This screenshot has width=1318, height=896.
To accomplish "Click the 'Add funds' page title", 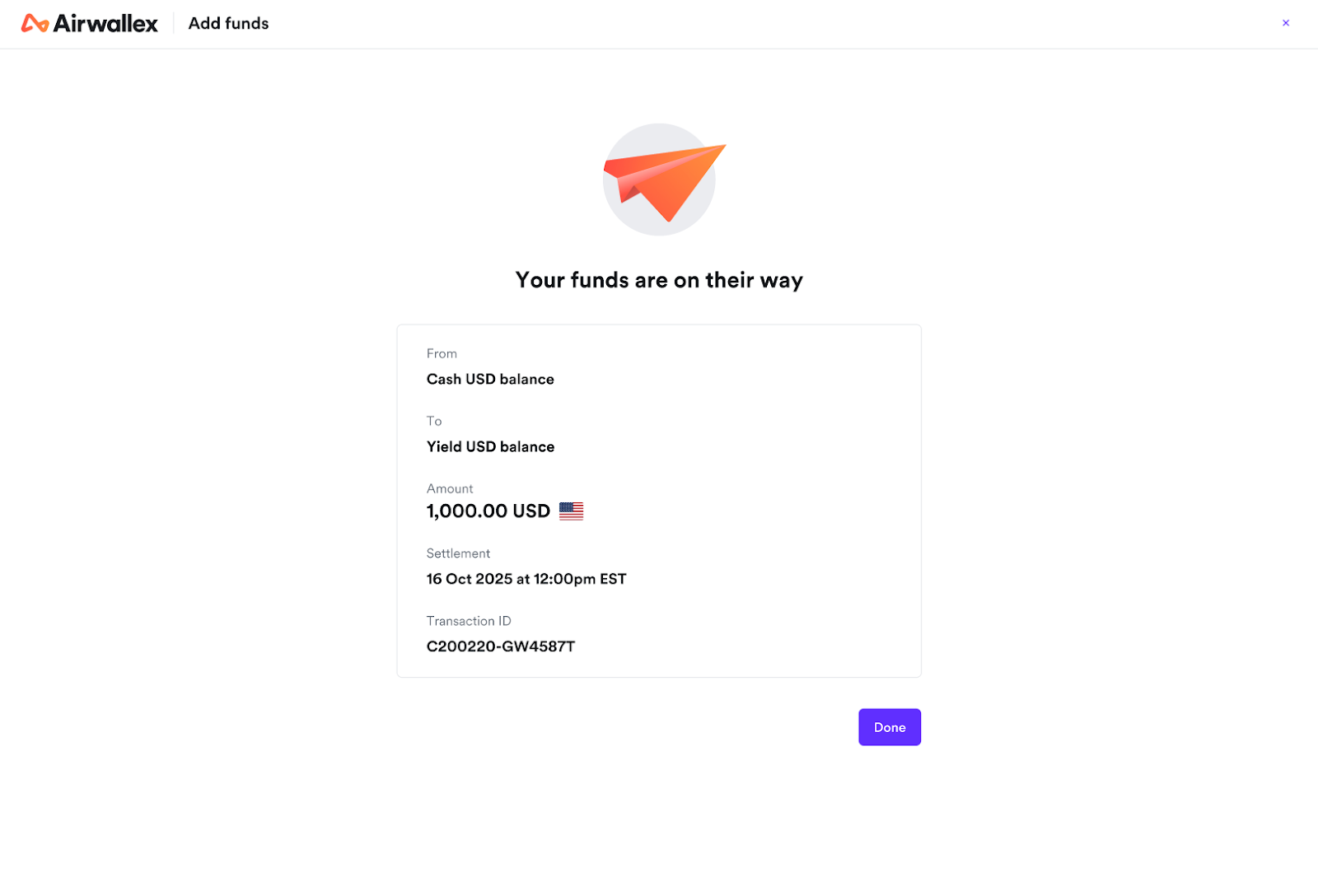I will point(228,24).
